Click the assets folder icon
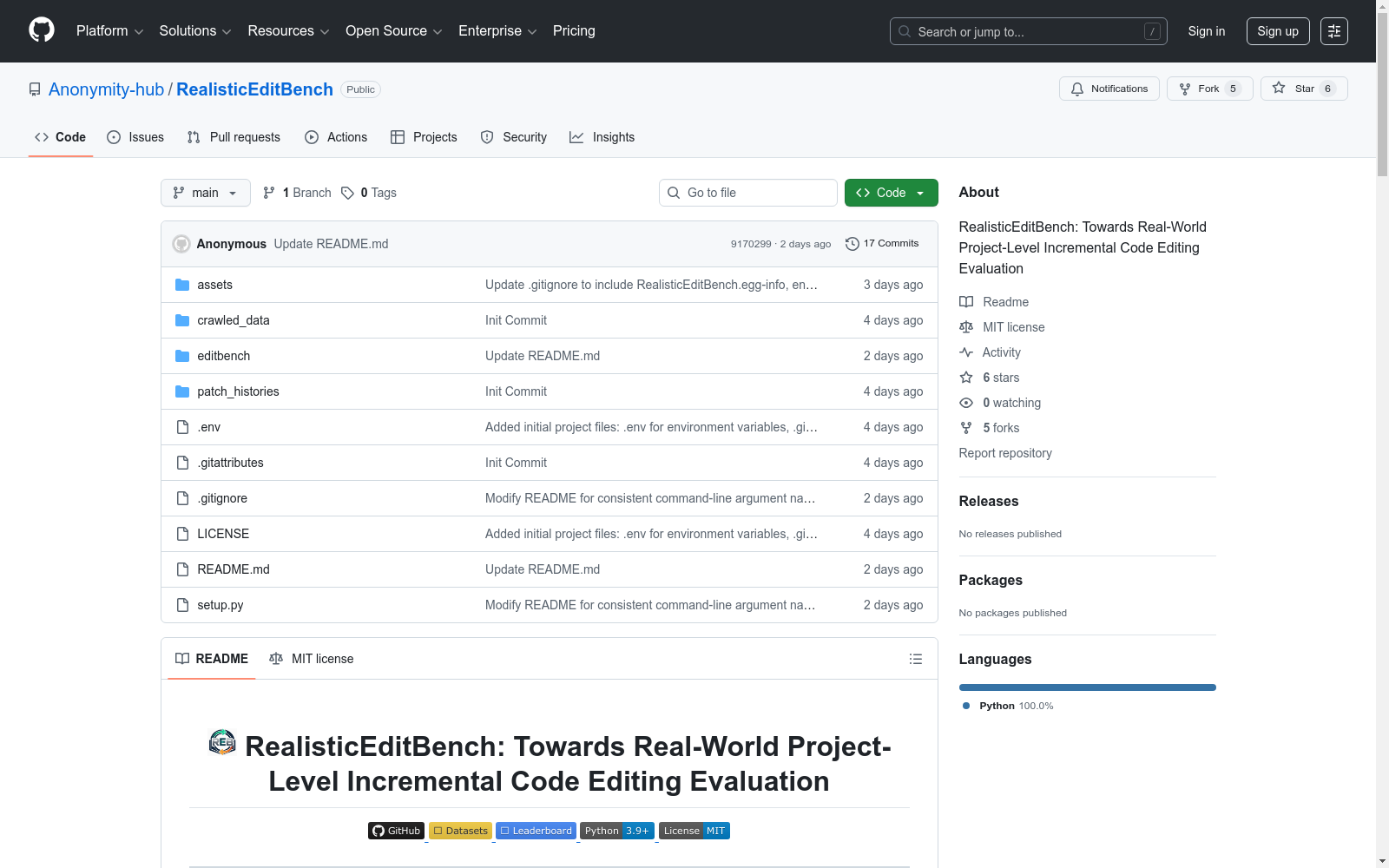Screen dimensions: 1389x868 182,285
